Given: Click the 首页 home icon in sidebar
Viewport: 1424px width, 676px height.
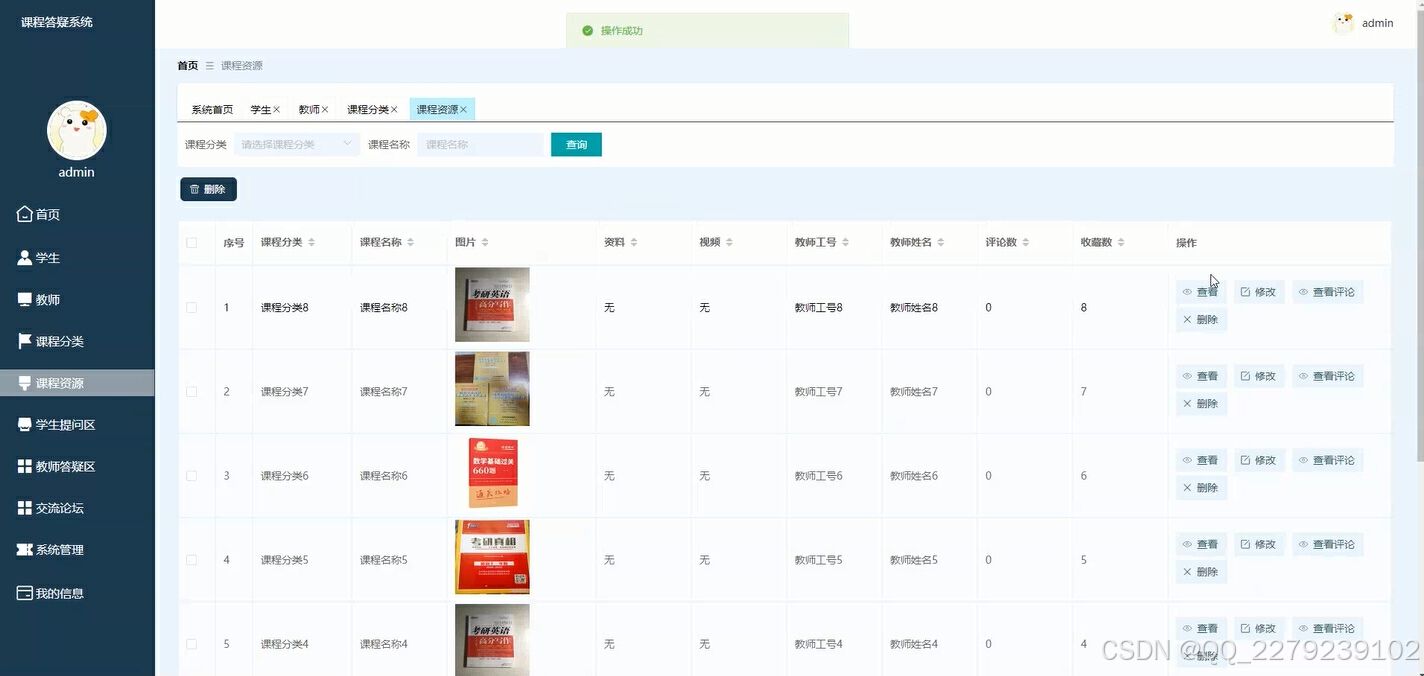Looking at the screenshot, I should (39, 214).
